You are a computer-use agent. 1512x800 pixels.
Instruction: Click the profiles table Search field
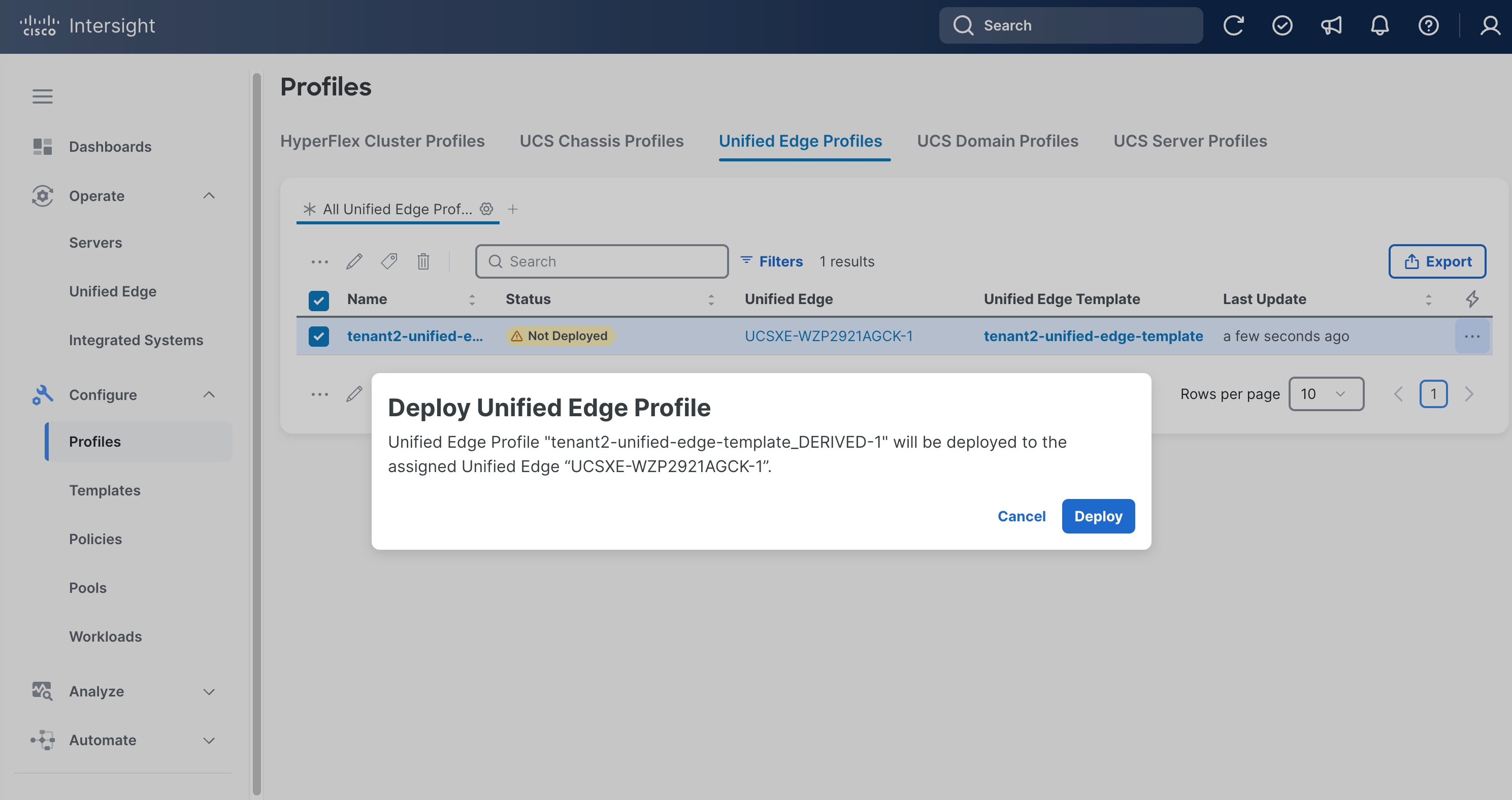(602, 262)
